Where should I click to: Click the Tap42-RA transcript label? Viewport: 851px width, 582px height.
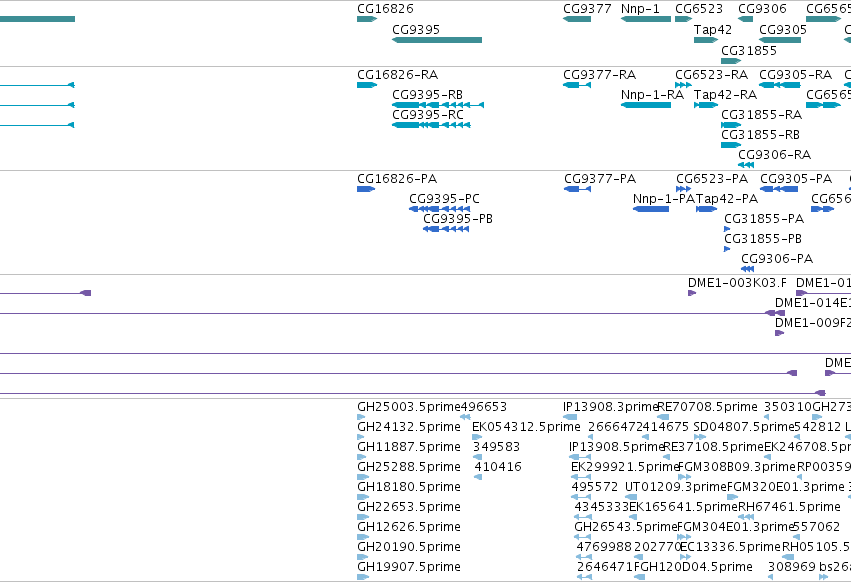click(x=726, y=94)
